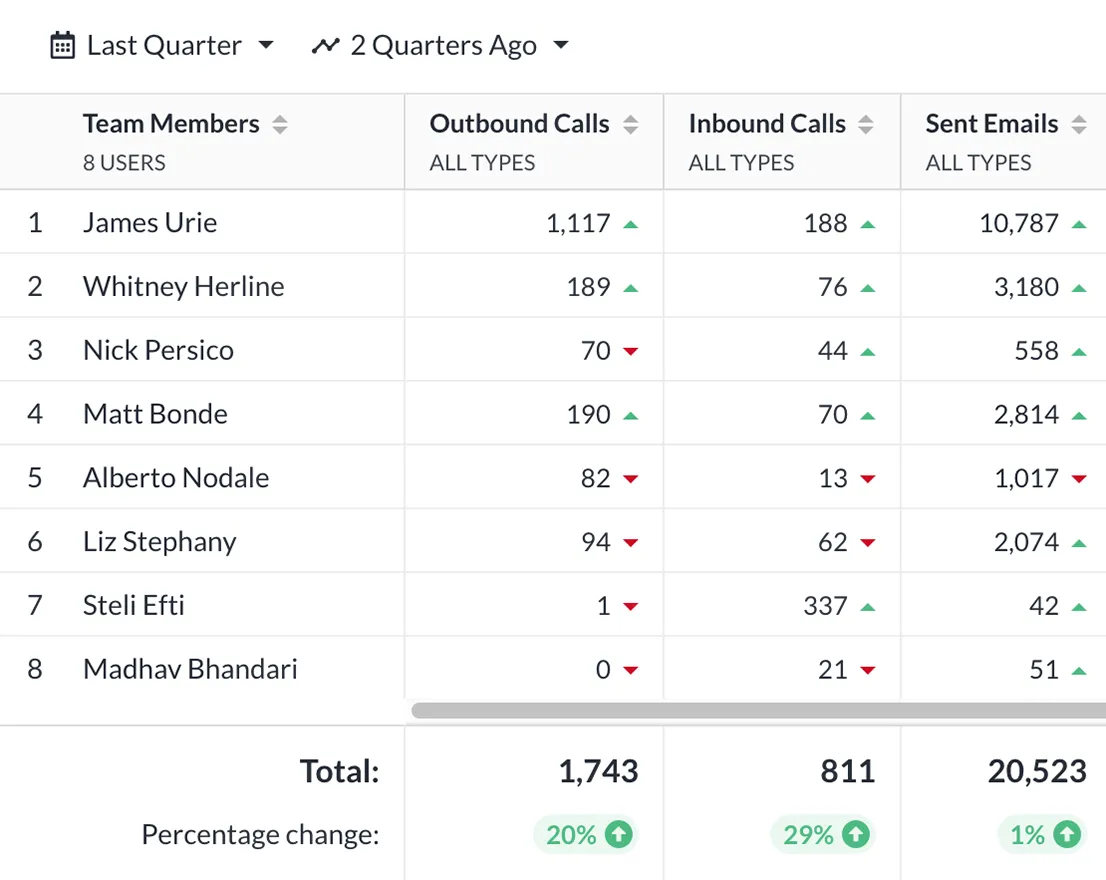Open the Last Quarter date range dropdown
Image resolution: width=1106 pixels, height=880 pixels.
pyautogui.click(x=265, y=45)
